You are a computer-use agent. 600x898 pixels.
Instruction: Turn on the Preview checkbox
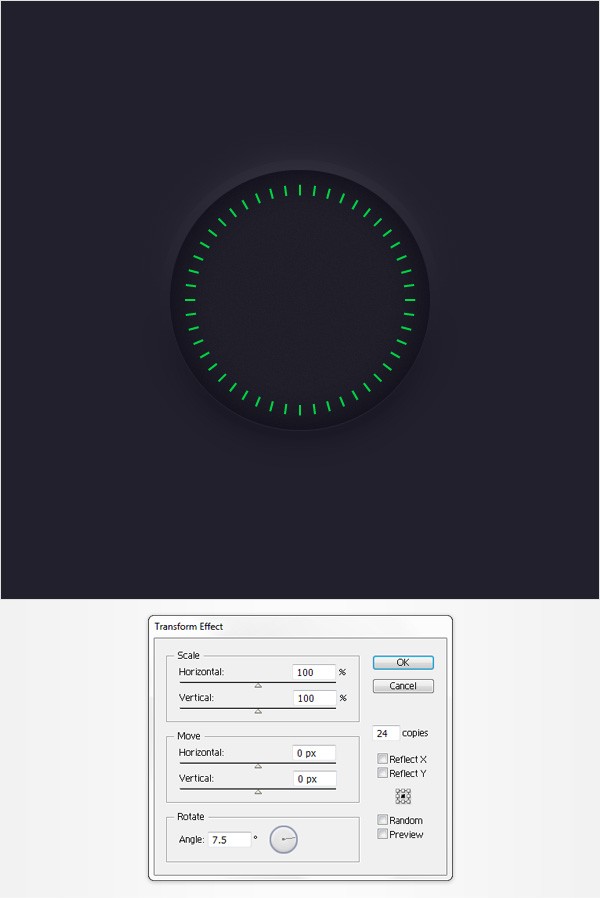click(x=382, y=834)
